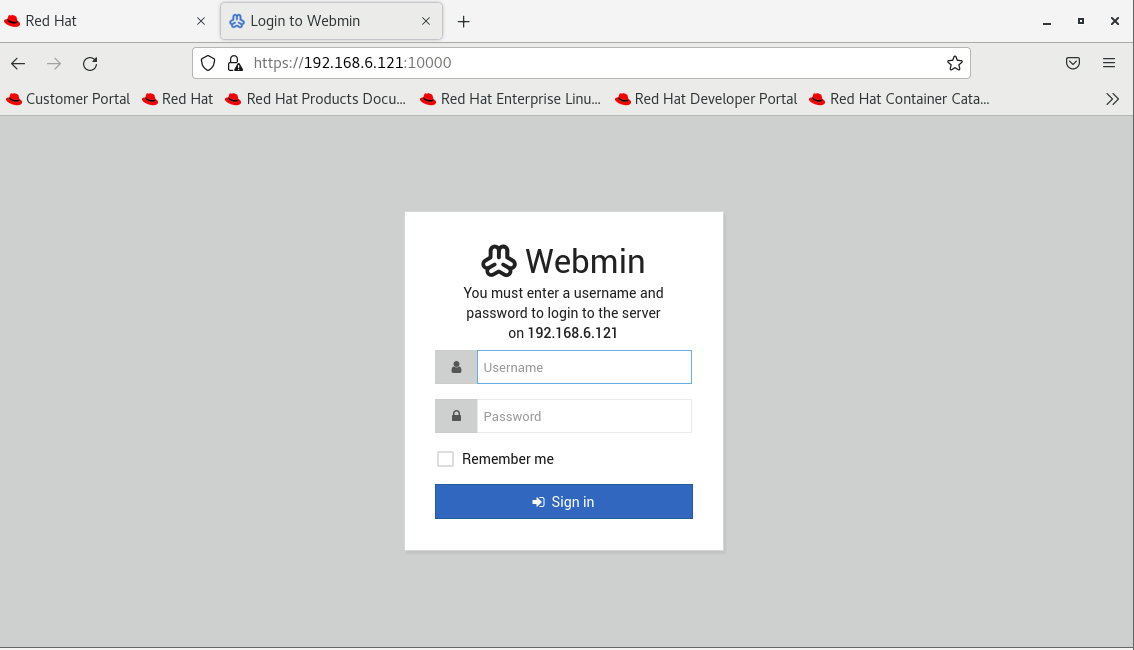Open the tracking protection shield icon
1134x650 pixels.
pos(208,63)
